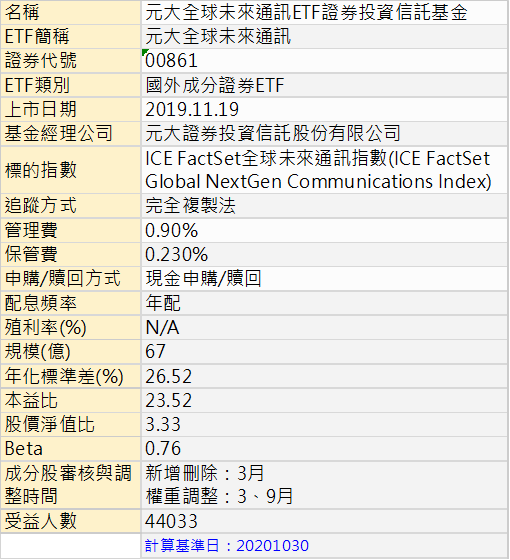This screenshot has width=510, height=560.
Task: Select the dividend frequency 年配
Action: 163,303
